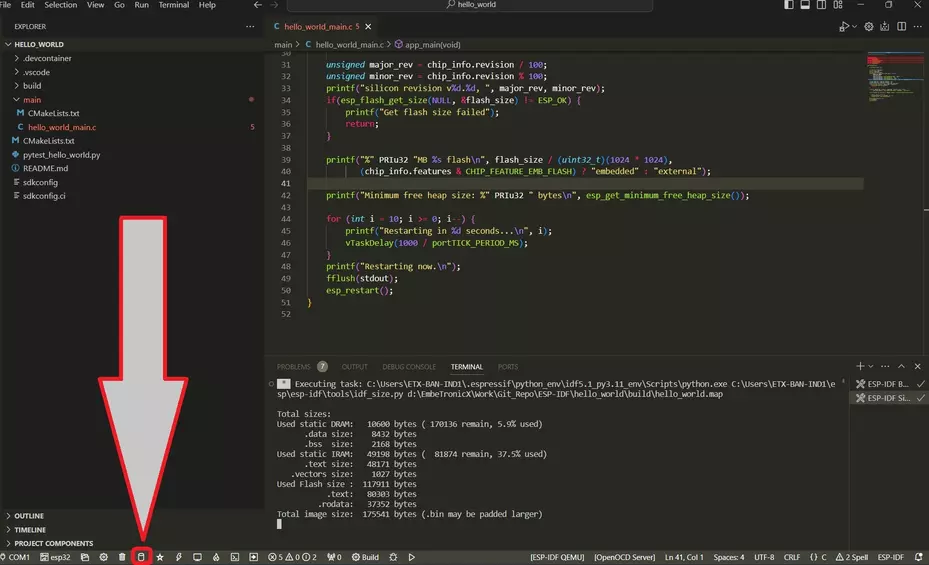Click the [ESP-IDF QEMU] status bar button
Viewport: 929px width, 565px height.
[557, 557]
